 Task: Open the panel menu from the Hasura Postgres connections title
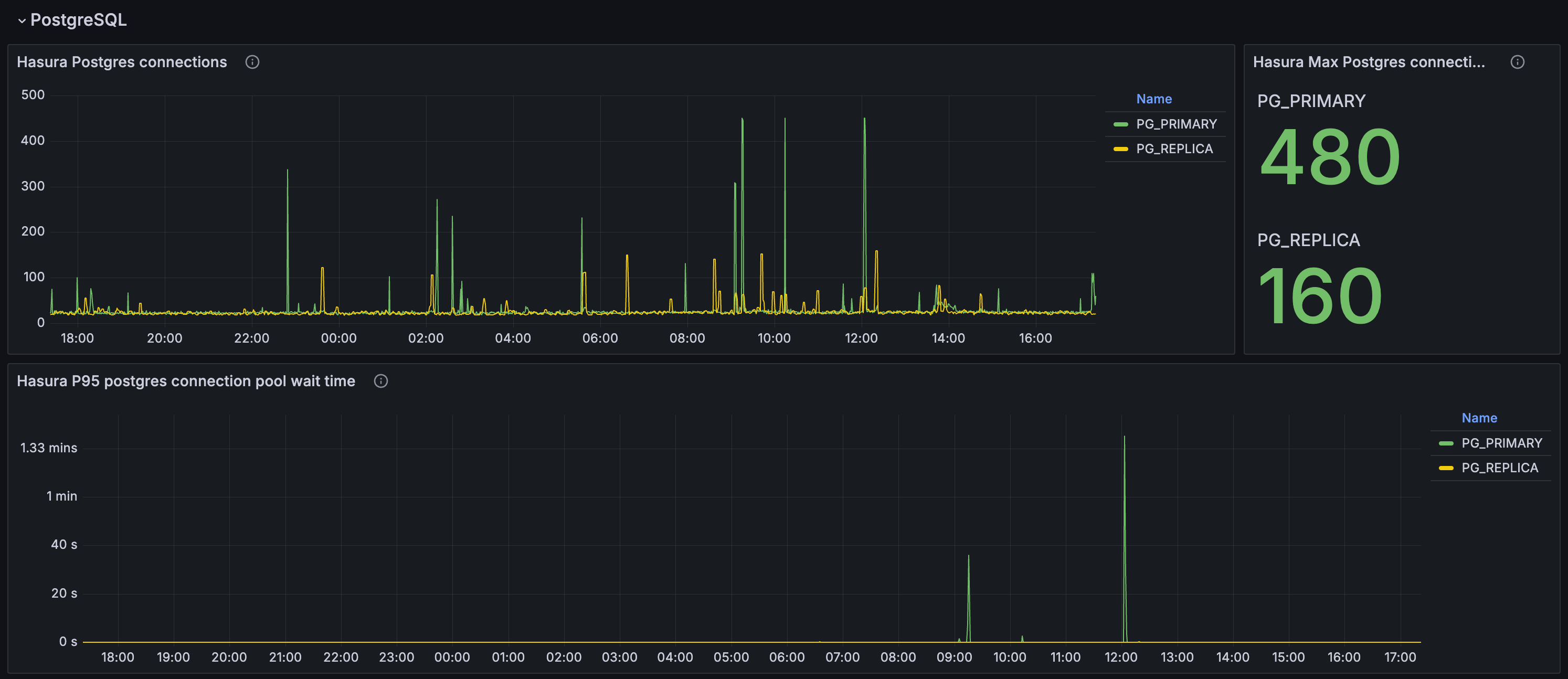(x=122, y=61)
